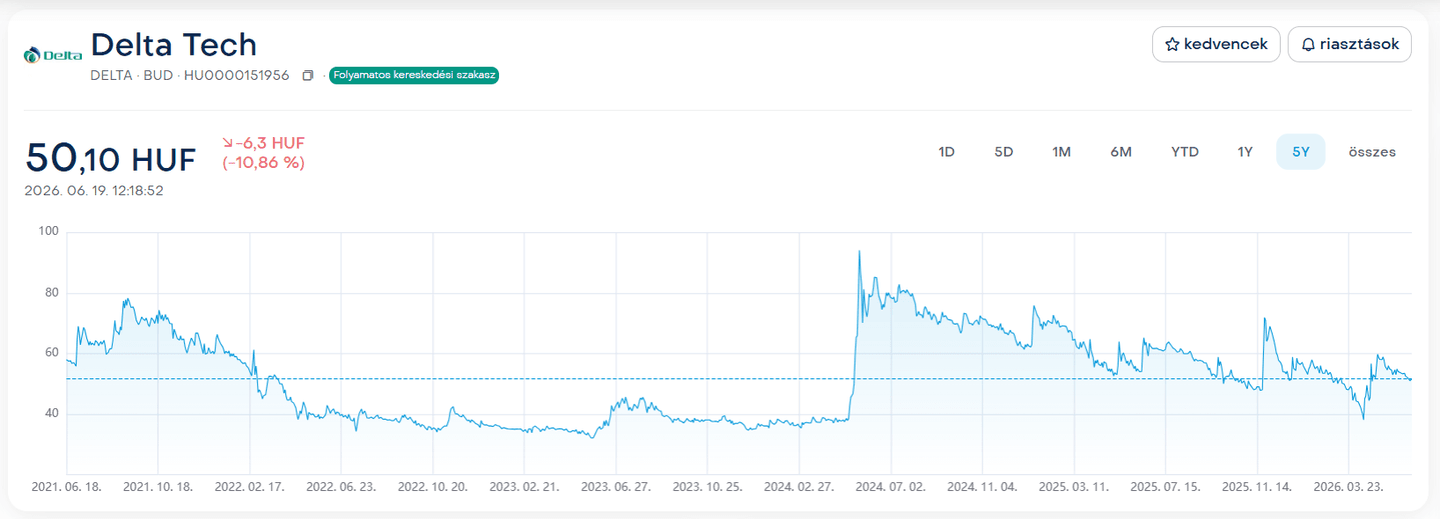Click the 100 y-axis label
This screenshot has width=1440, height=519.
pos(49,232)
